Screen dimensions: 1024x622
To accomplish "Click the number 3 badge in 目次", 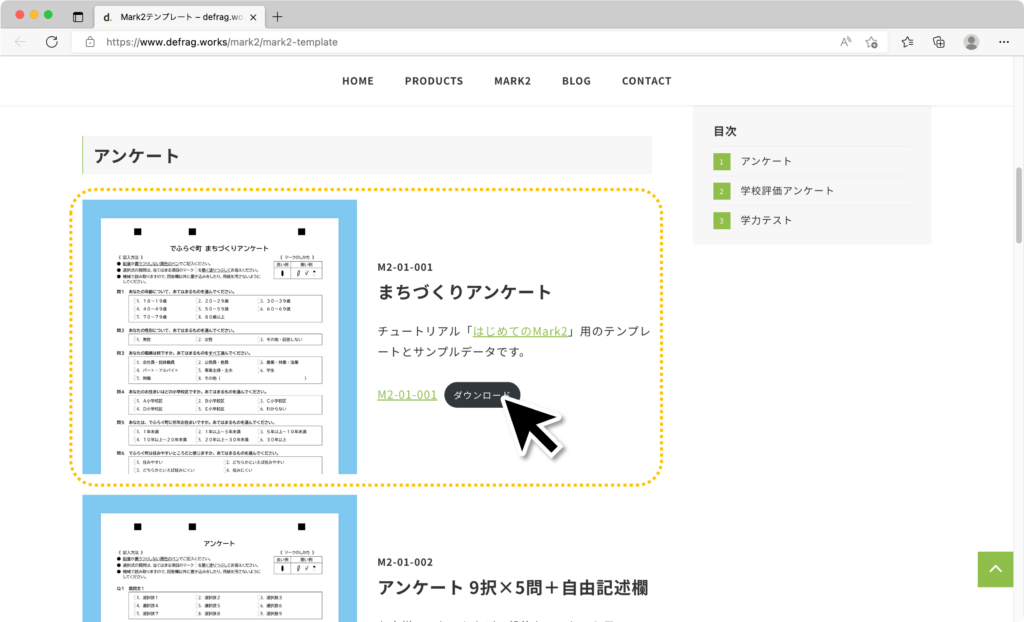I will (x=722, y=220).
